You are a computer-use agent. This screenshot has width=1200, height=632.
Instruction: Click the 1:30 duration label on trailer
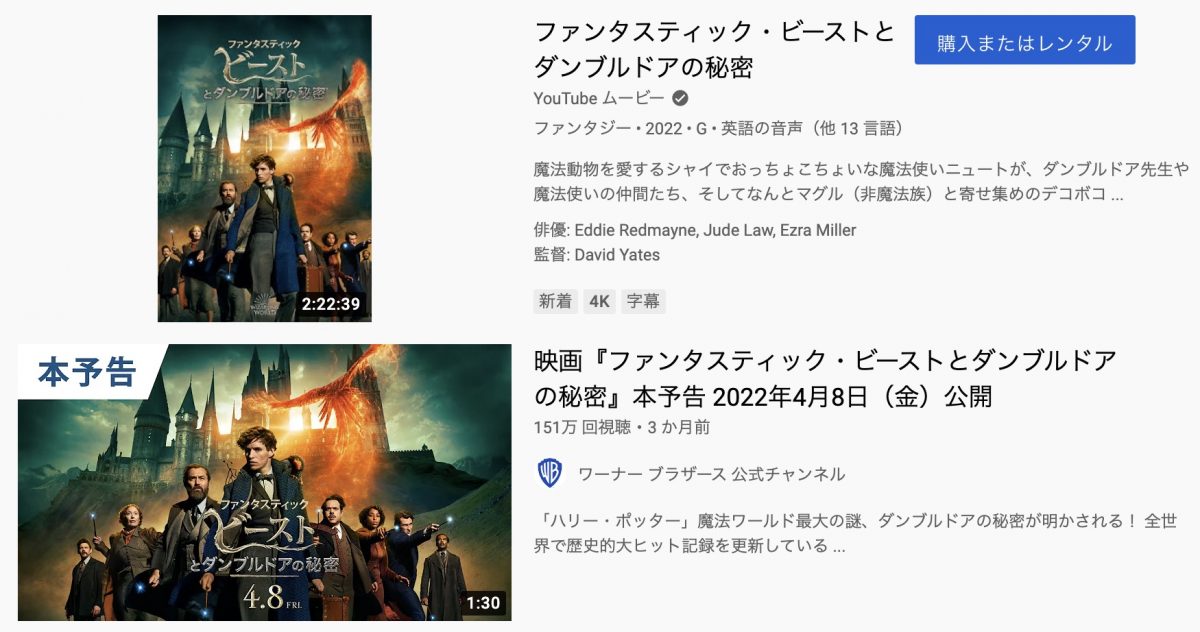[484, 603]
